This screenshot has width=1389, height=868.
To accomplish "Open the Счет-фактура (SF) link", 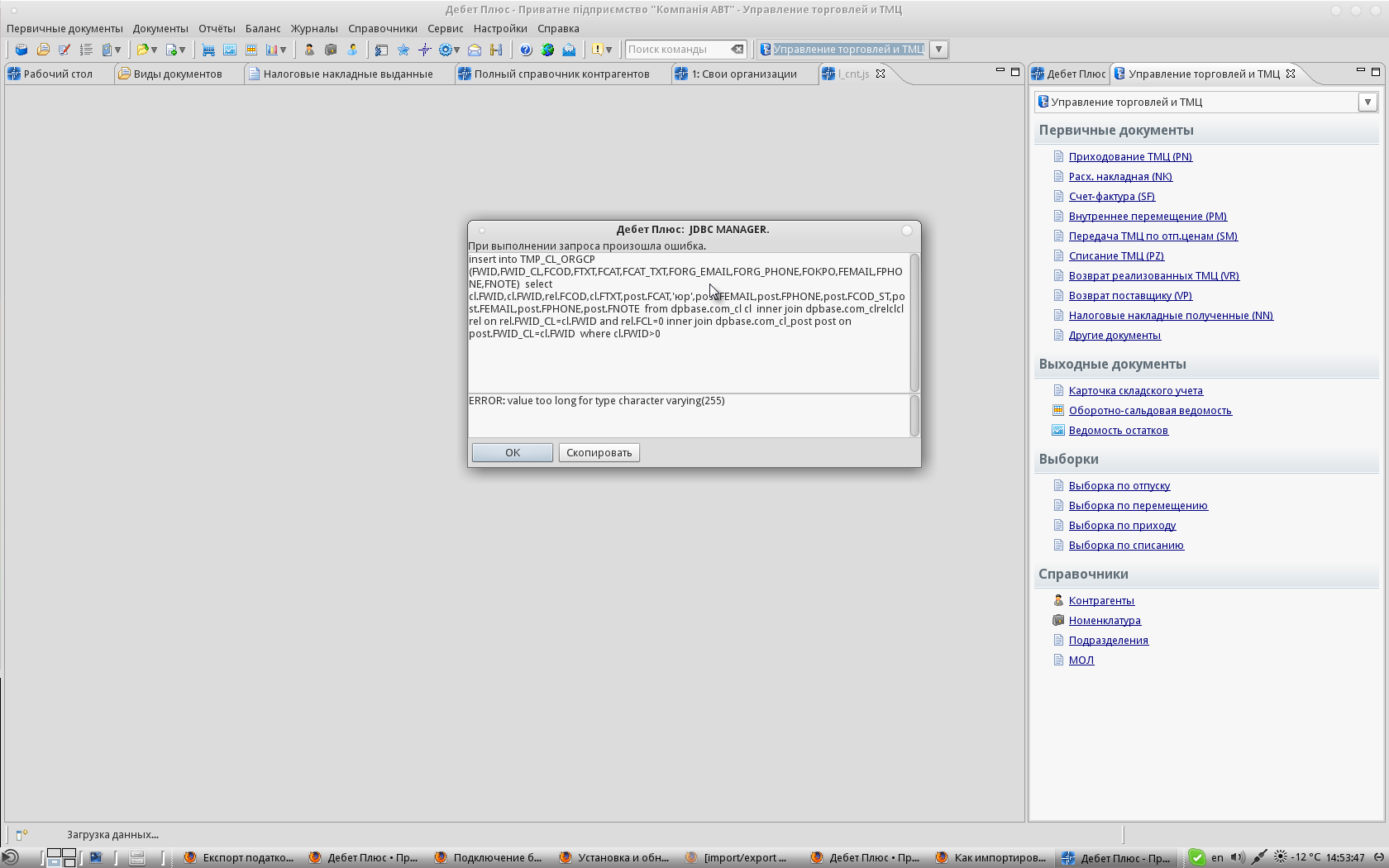I will 1112,196.
